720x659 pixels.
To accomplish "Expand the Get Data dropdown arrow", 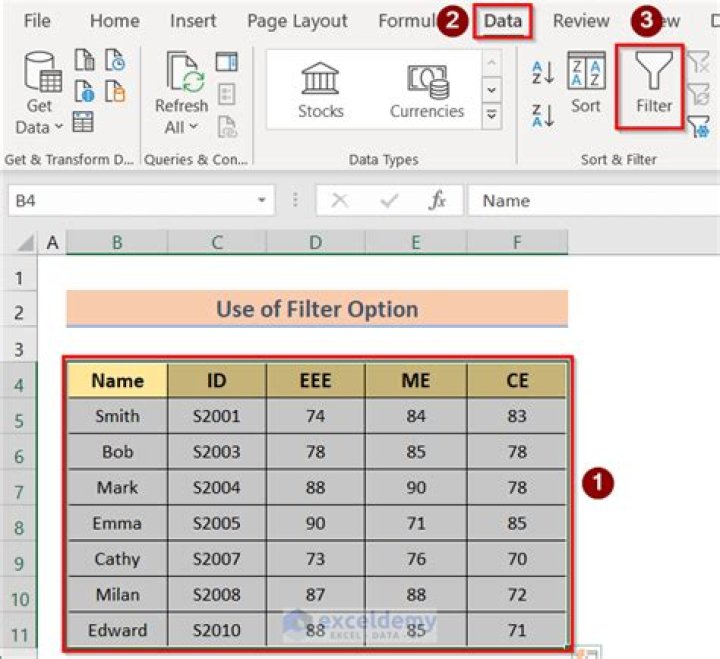I will (59, 126).
